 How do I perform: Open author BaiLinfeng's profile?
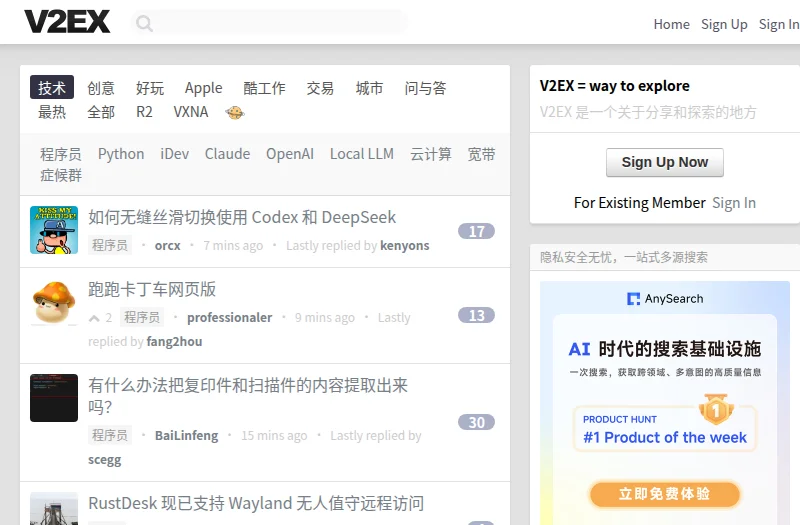click(186, 436)
